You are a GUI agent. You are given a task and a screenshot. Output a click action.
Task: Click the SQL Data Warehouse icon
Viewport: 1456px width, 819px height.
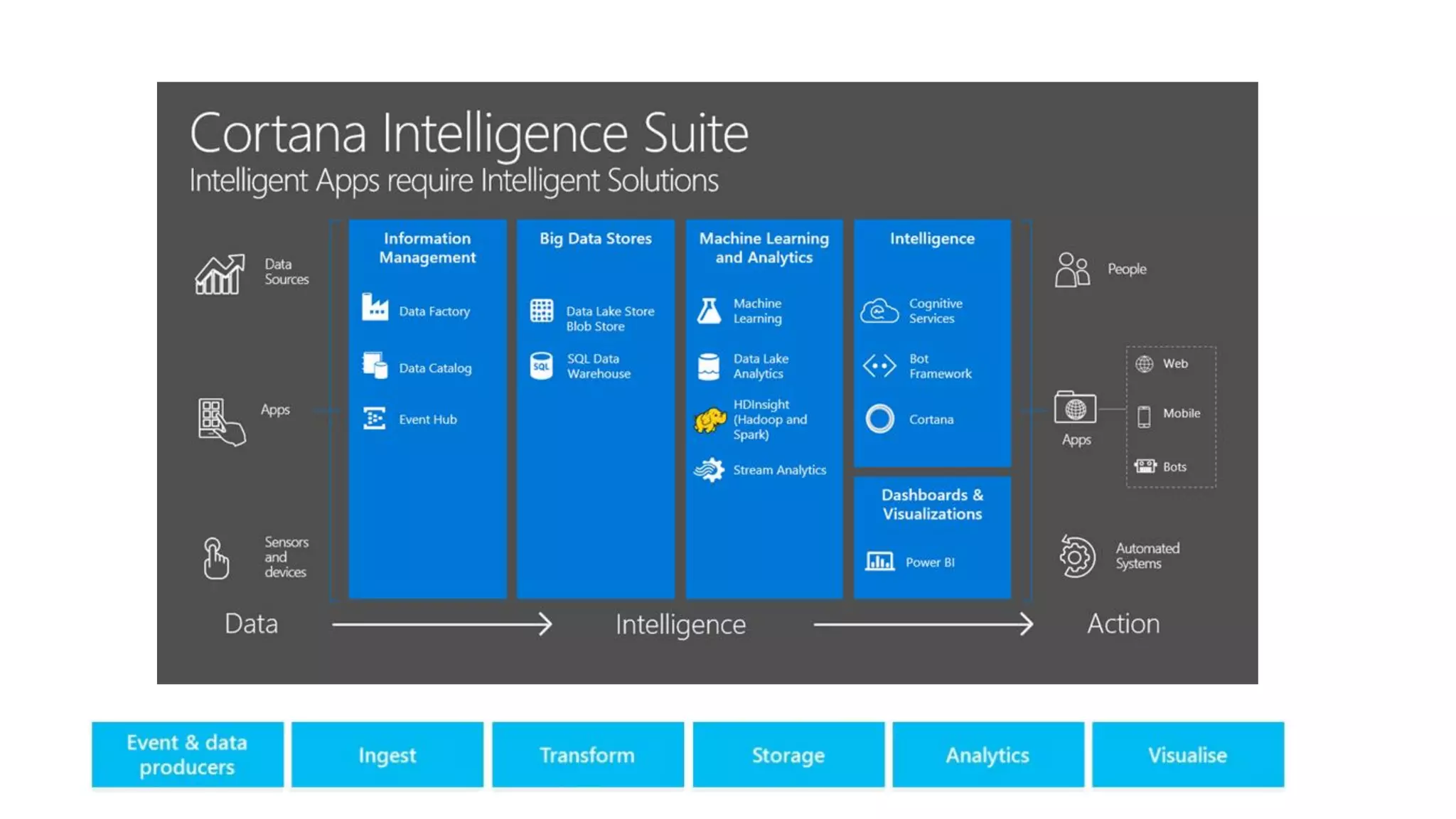[541, 365]
